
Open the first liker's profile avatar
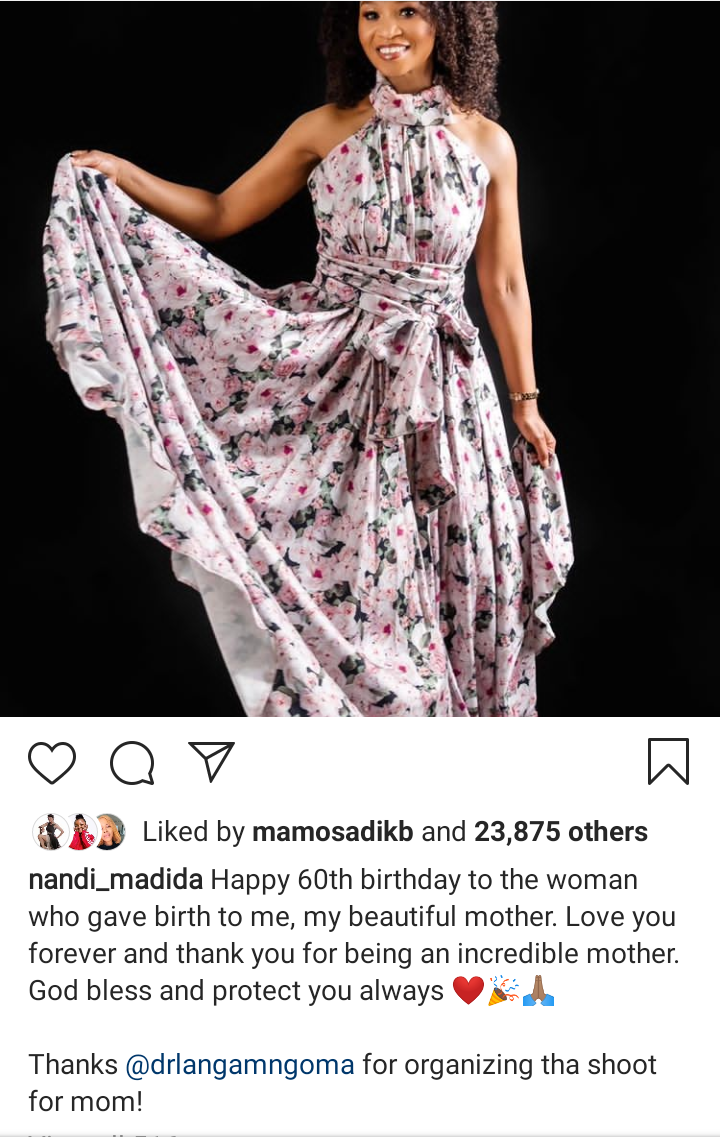(49, 832)
